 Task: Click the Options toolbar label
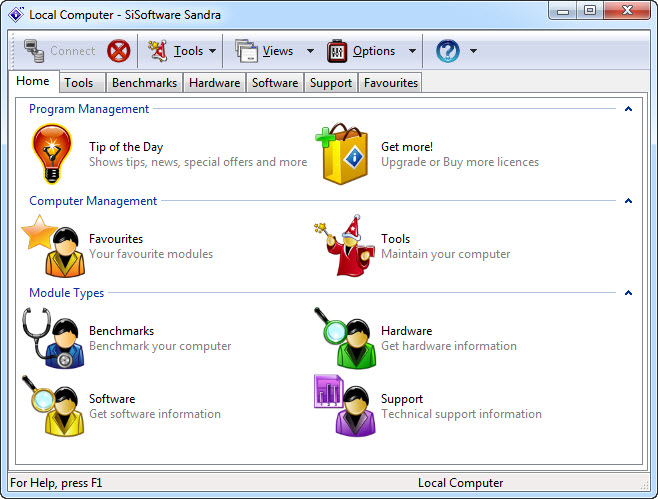click(x=374, y=51)
